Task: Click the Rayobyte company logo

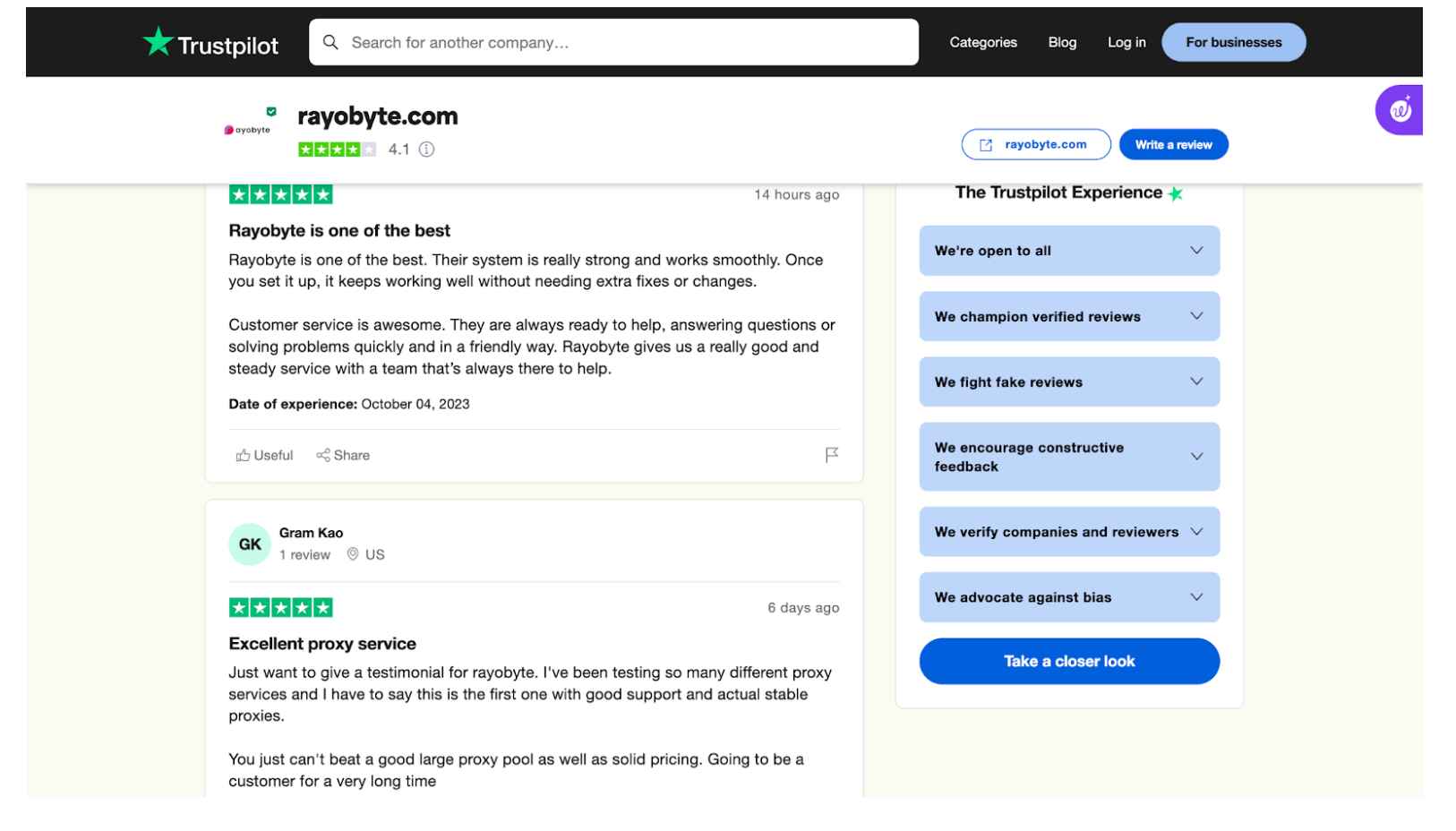Action: tap(247, 129)
